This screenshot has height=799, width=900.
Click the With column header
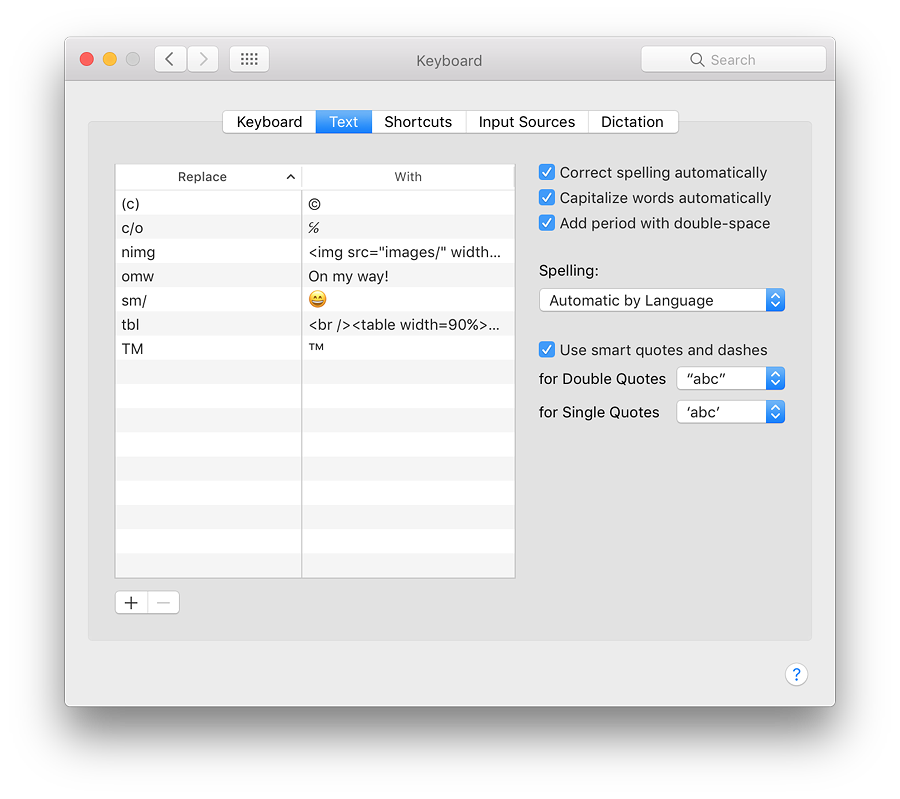pyautogui.click(x=408, y=177)
